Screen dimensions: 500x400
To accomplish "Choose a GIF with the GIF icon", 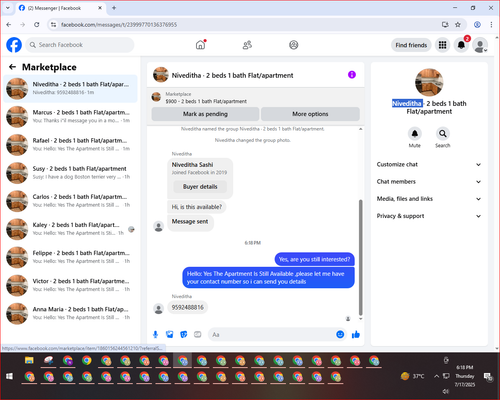I will [x=198, y=334].
